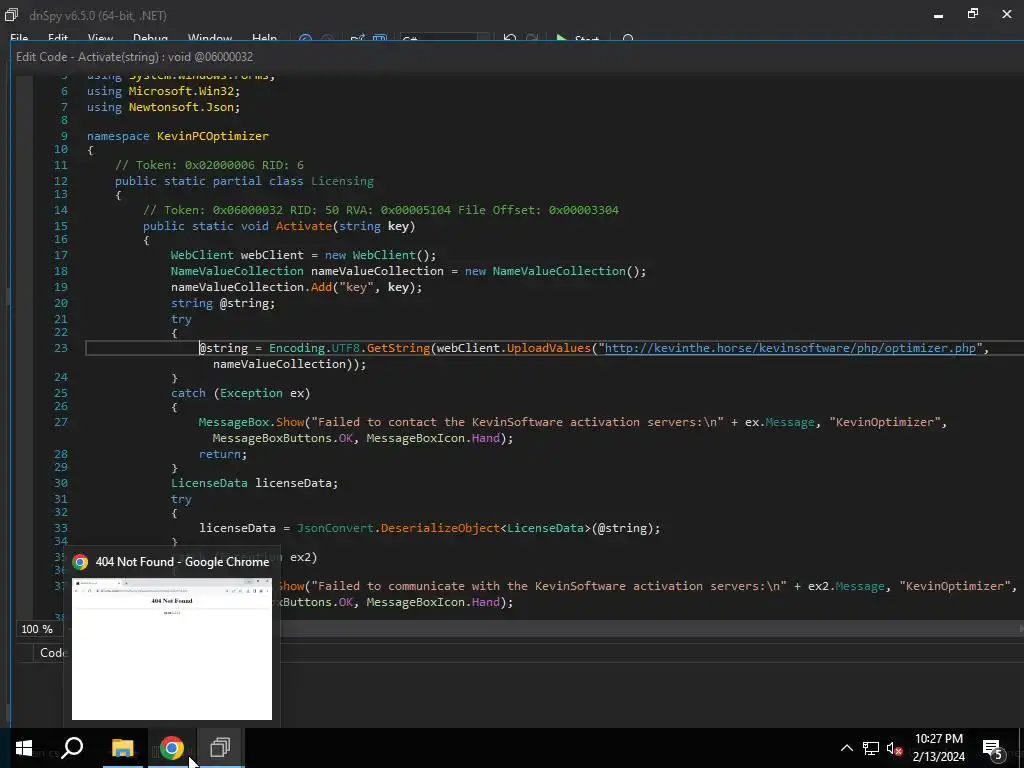Click JsonConvert on line 33
Image resolution: width=1024 pixels, height=768 pixels.
tap(335, 528)
